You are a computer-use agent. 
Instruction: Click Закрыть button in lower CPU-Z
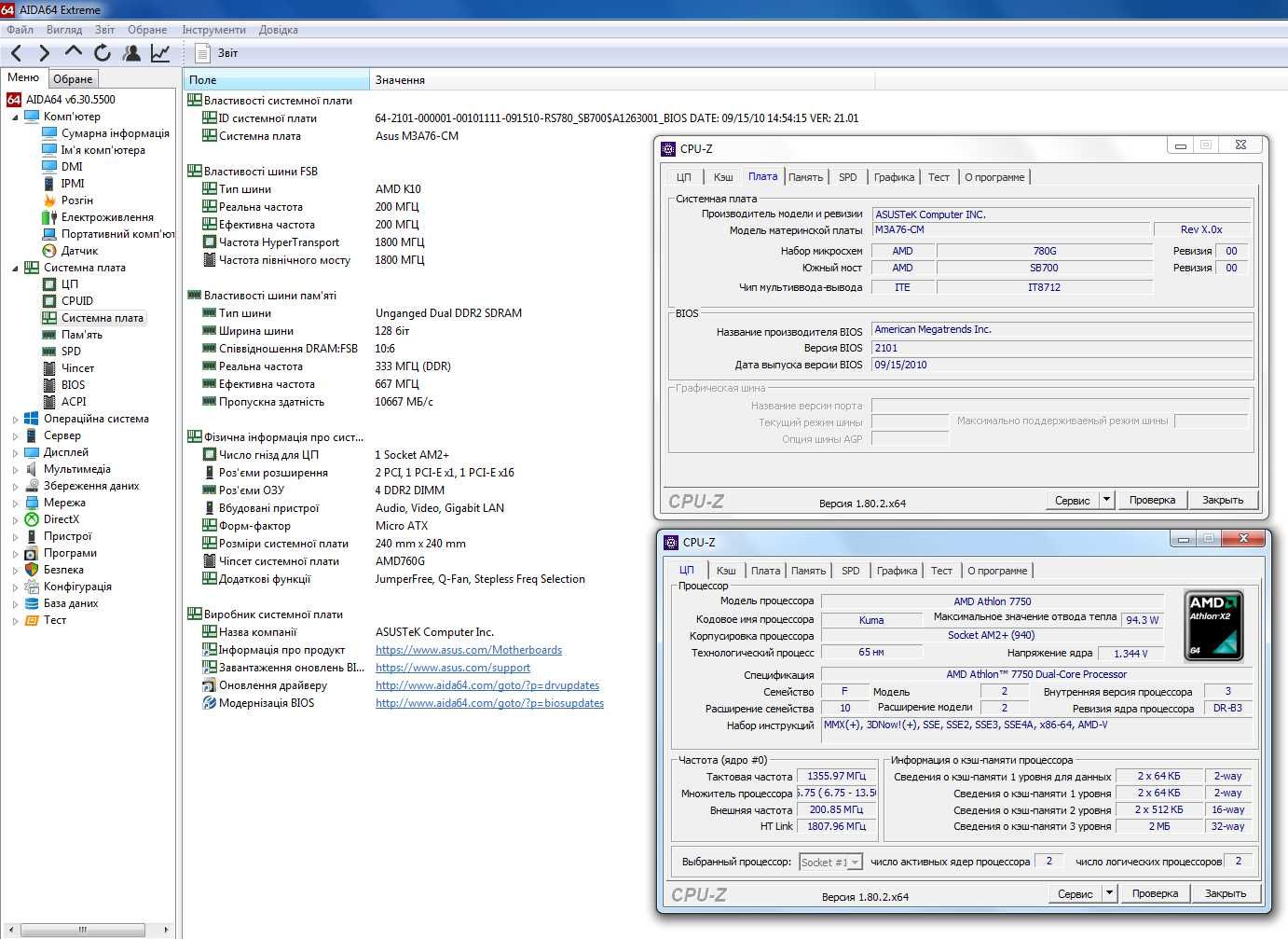pyautogui.click(x=1225, y=893)
